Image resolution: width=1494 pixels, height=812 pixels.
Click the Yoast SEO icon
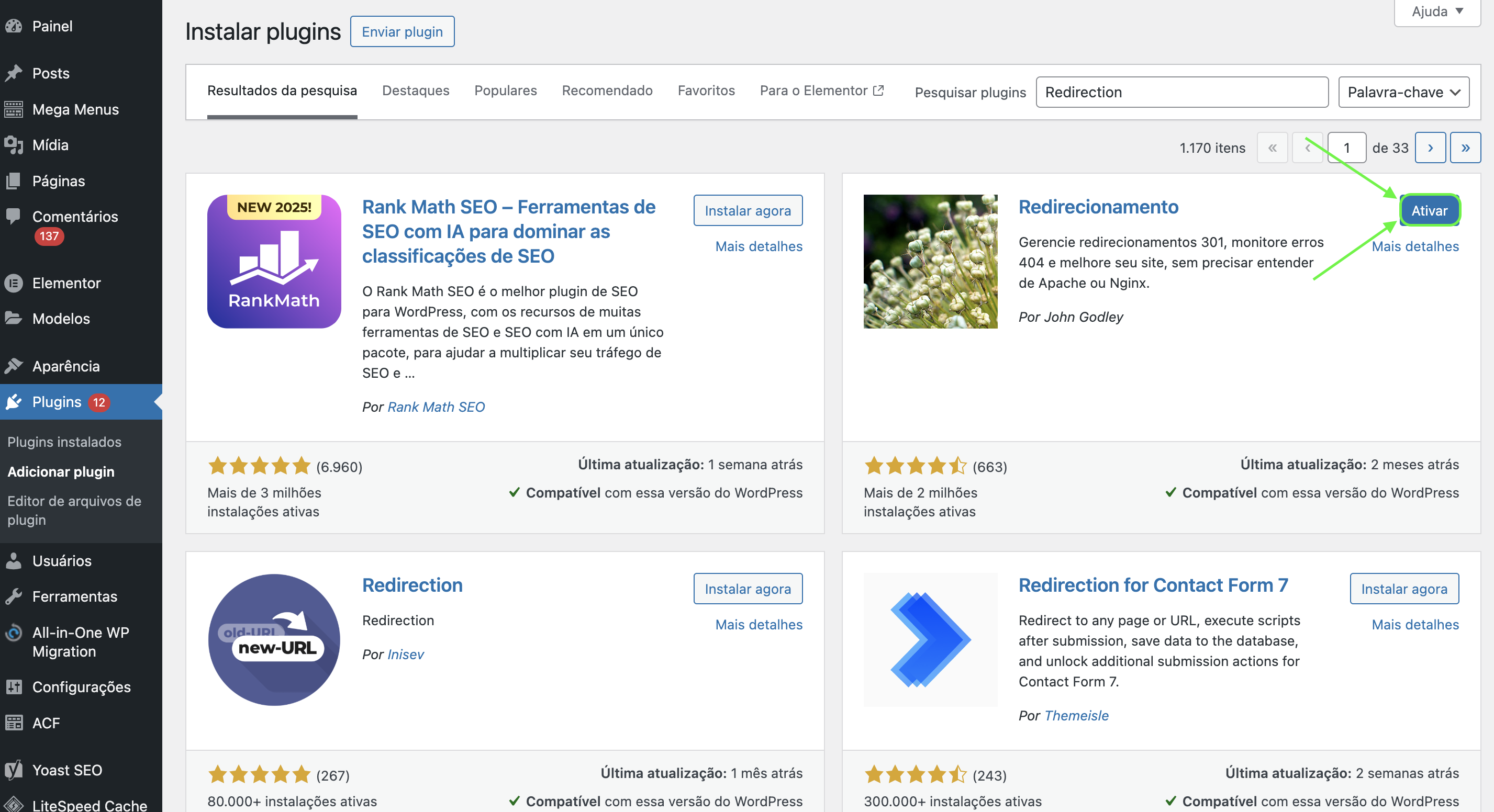13,770
